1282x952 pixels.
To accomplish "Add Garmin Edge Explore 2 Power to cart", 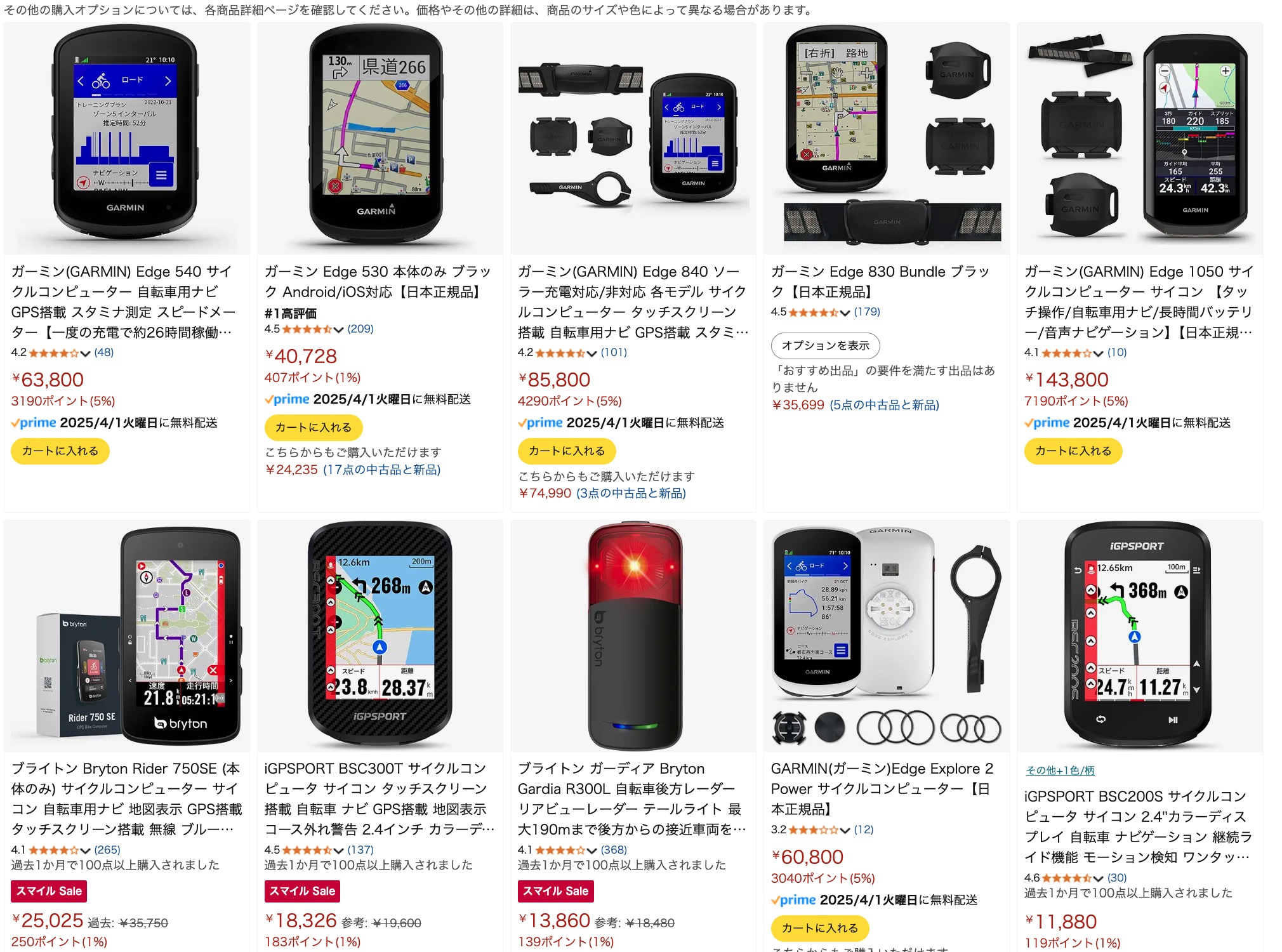I will click(x=820, y=928).
